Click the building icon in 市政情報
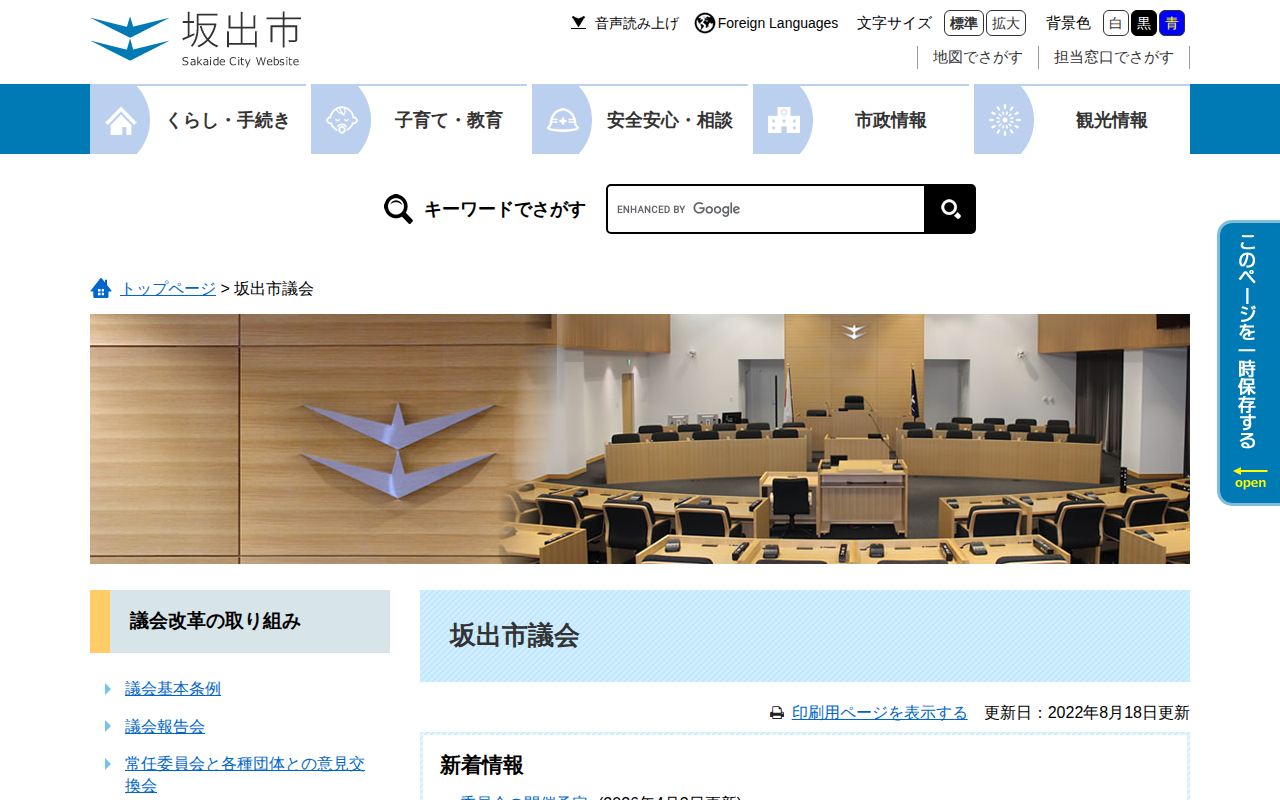 click(784, 120)
